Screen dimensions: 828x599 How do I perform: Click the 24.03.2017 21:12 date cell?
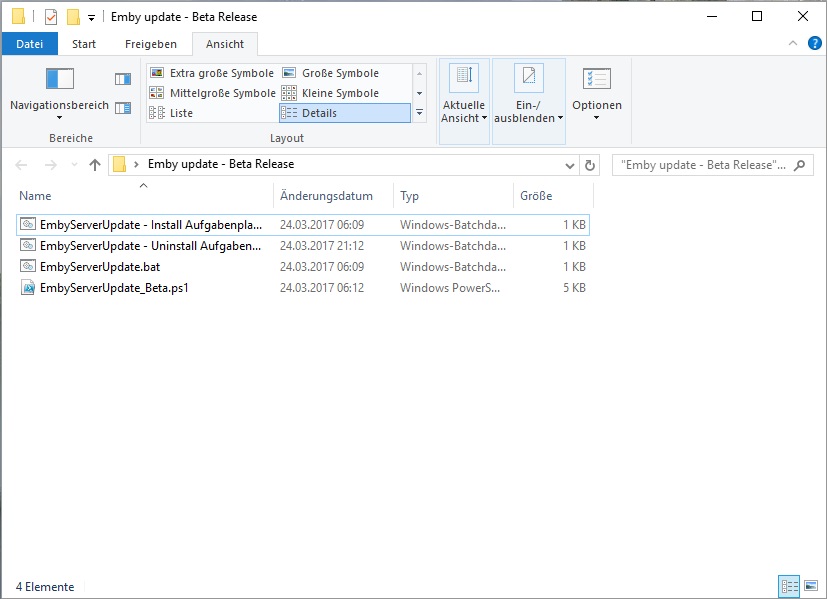[x=322, y=246]
